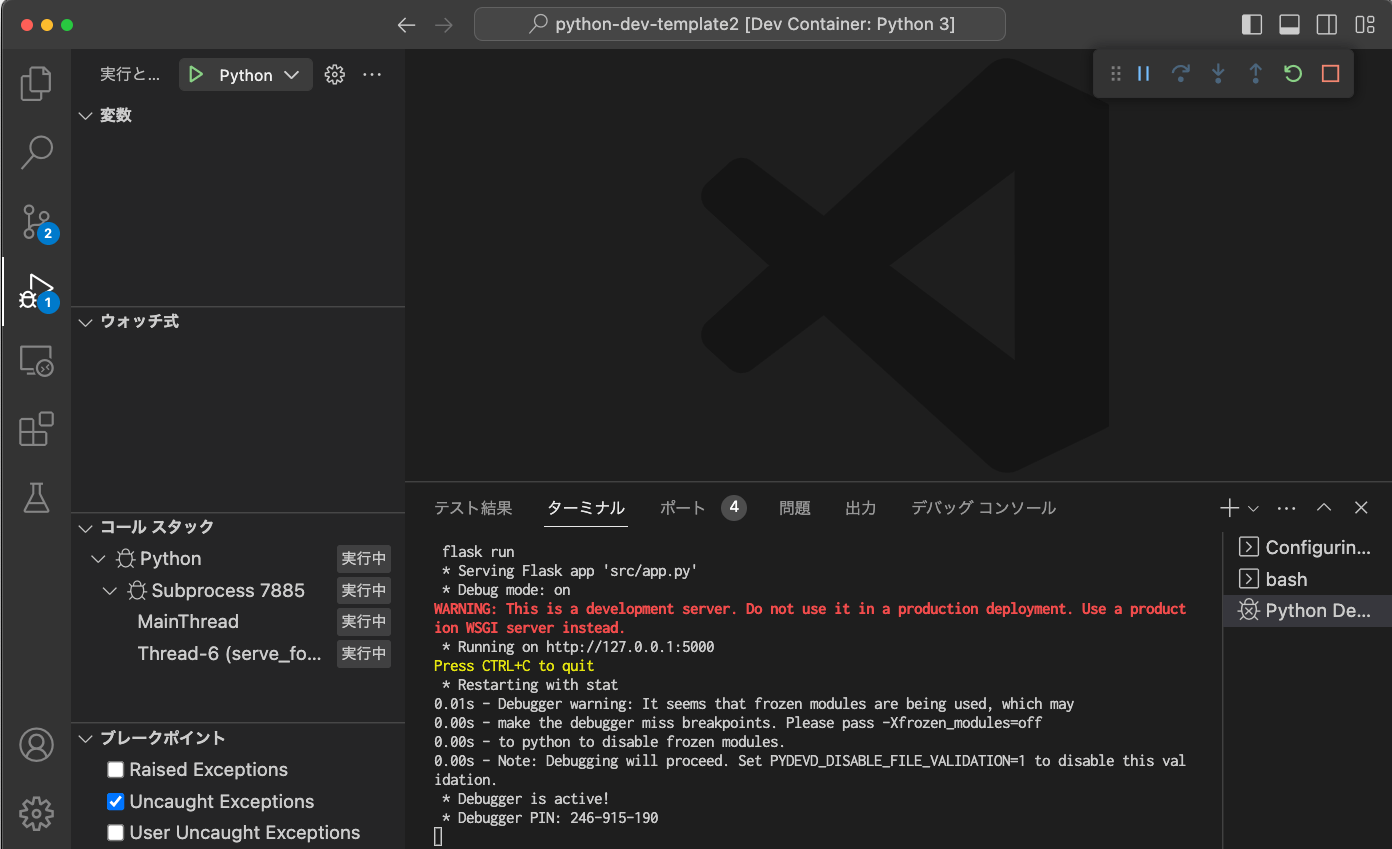Open the Testing flask view
The height and width of the screenshot is (849, 1392).
pyautogui.click(x=36, y=497)
